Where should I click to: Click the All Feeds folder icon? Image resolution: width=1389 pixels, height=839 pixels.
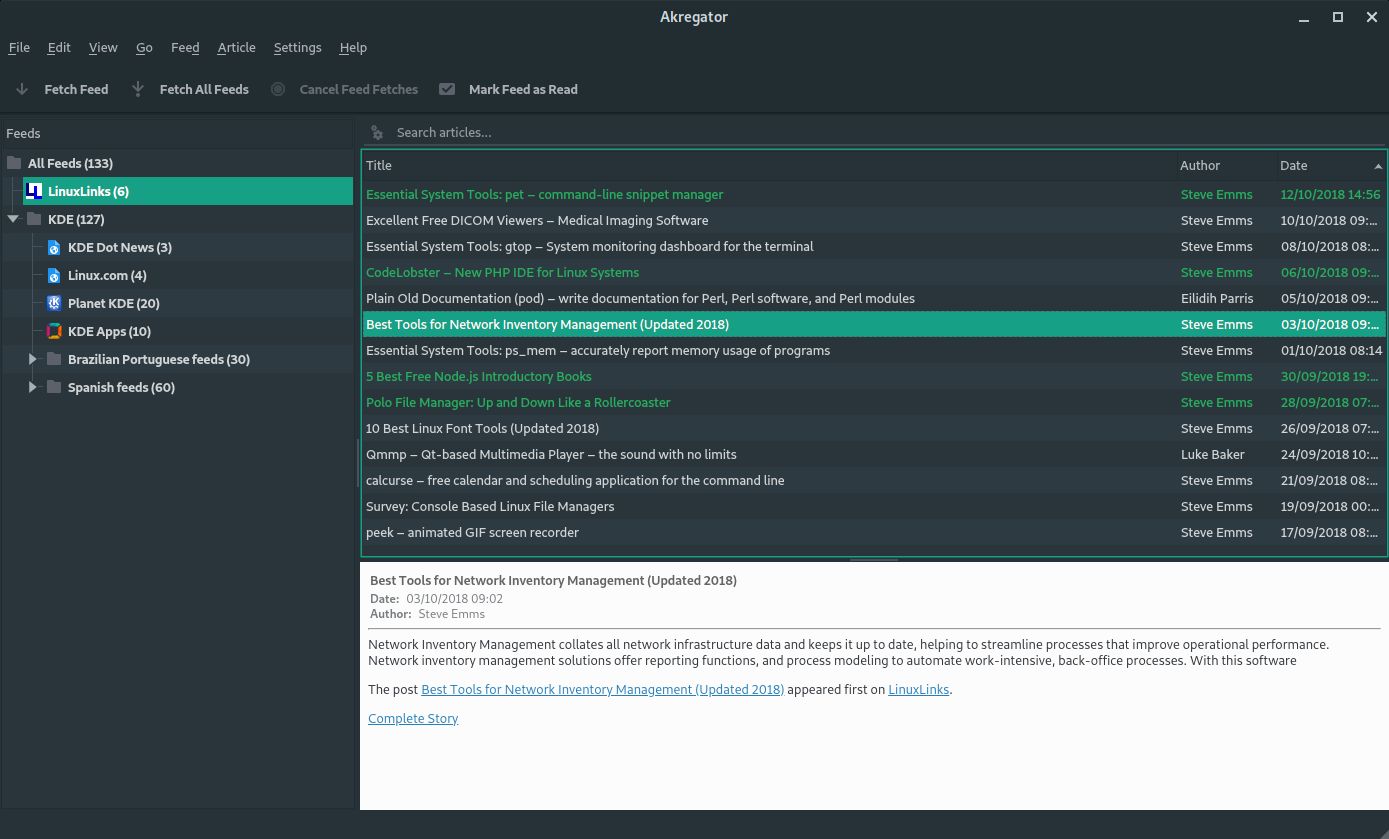tap(14, 163)
